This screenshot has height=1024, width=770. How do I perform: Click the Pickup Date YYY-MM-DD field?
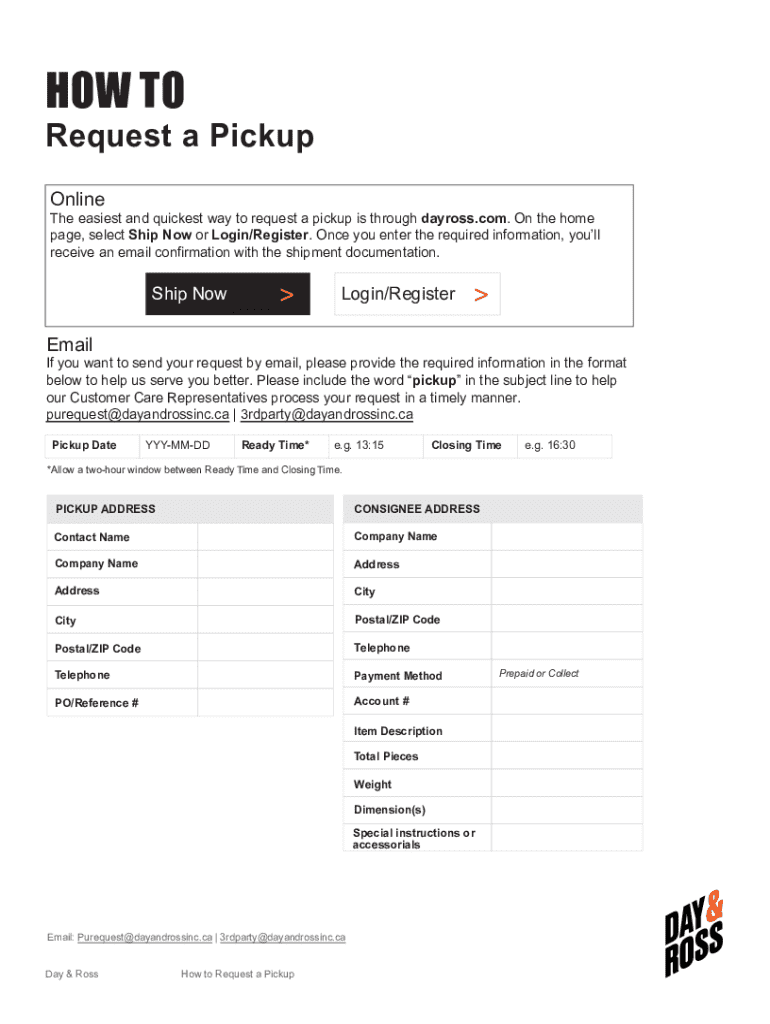185,446
